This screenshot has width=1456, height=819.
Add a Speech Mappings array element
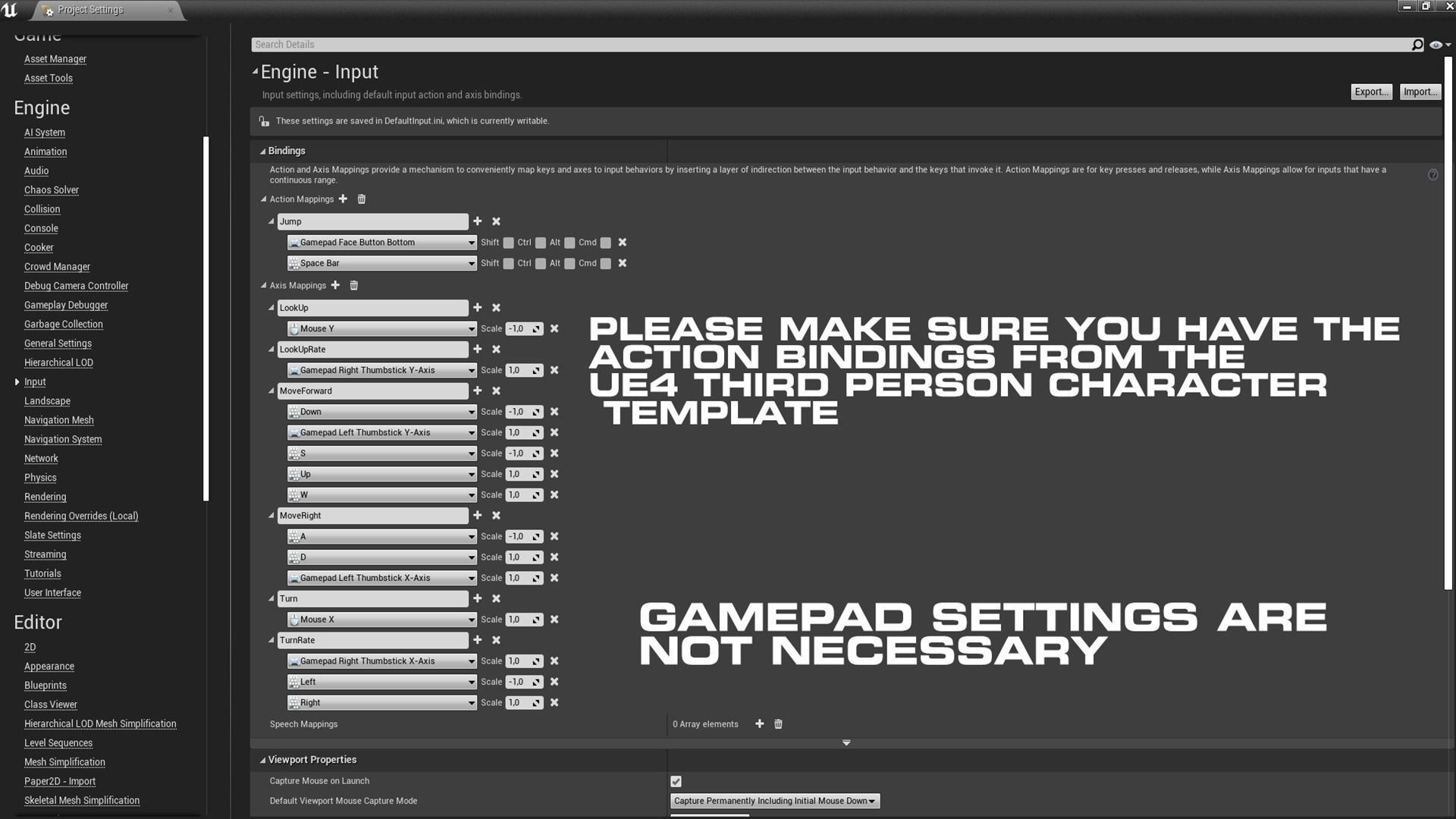coord(759,723)
